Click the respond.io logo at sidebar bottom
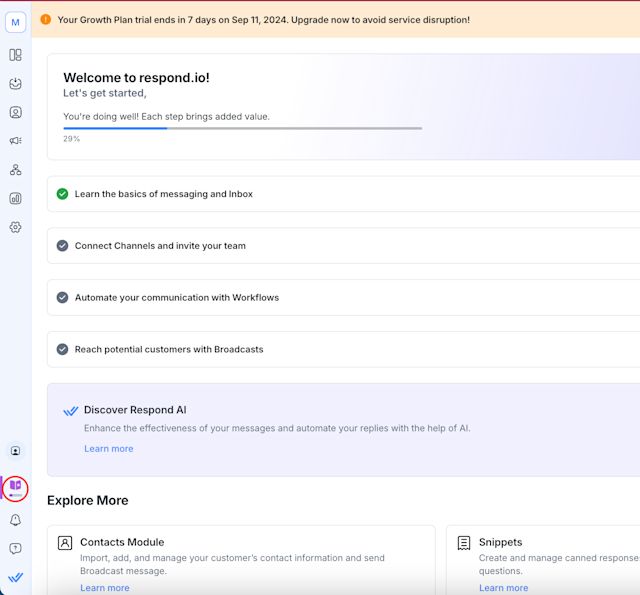 coord(16,577)
